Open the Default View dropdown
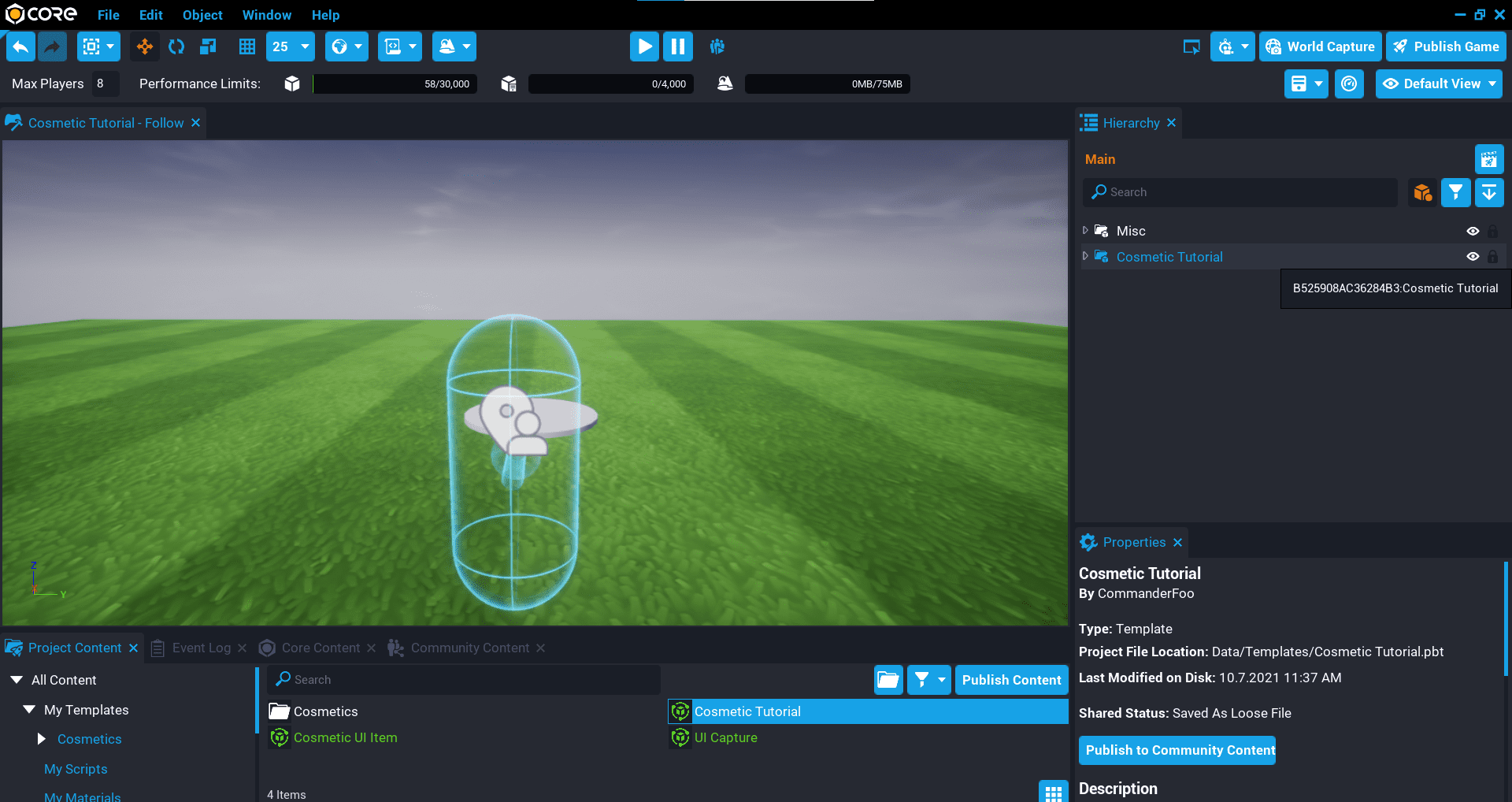 1439,84
